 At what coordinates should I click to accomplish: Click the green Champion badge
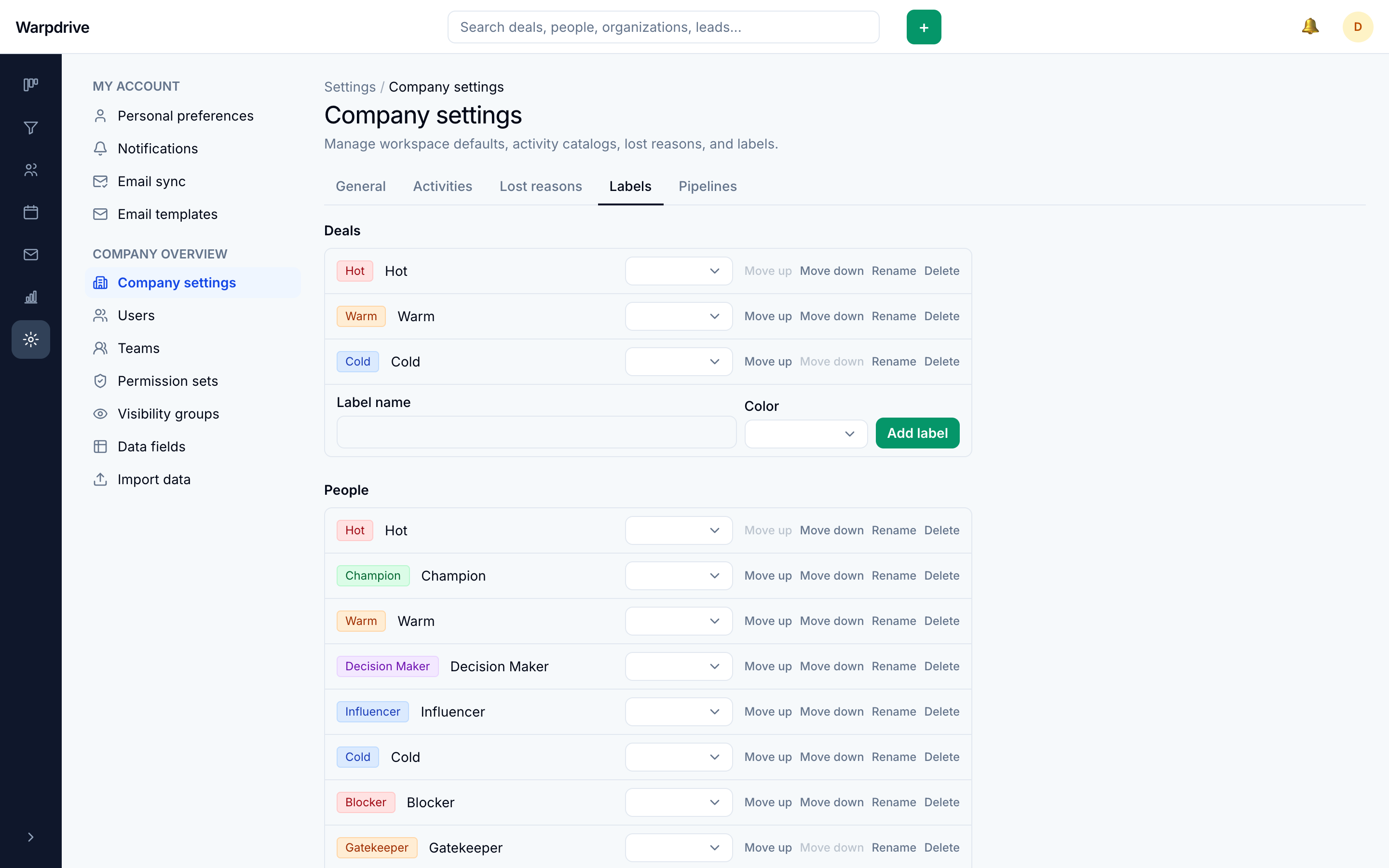click(x=373, y=576)
